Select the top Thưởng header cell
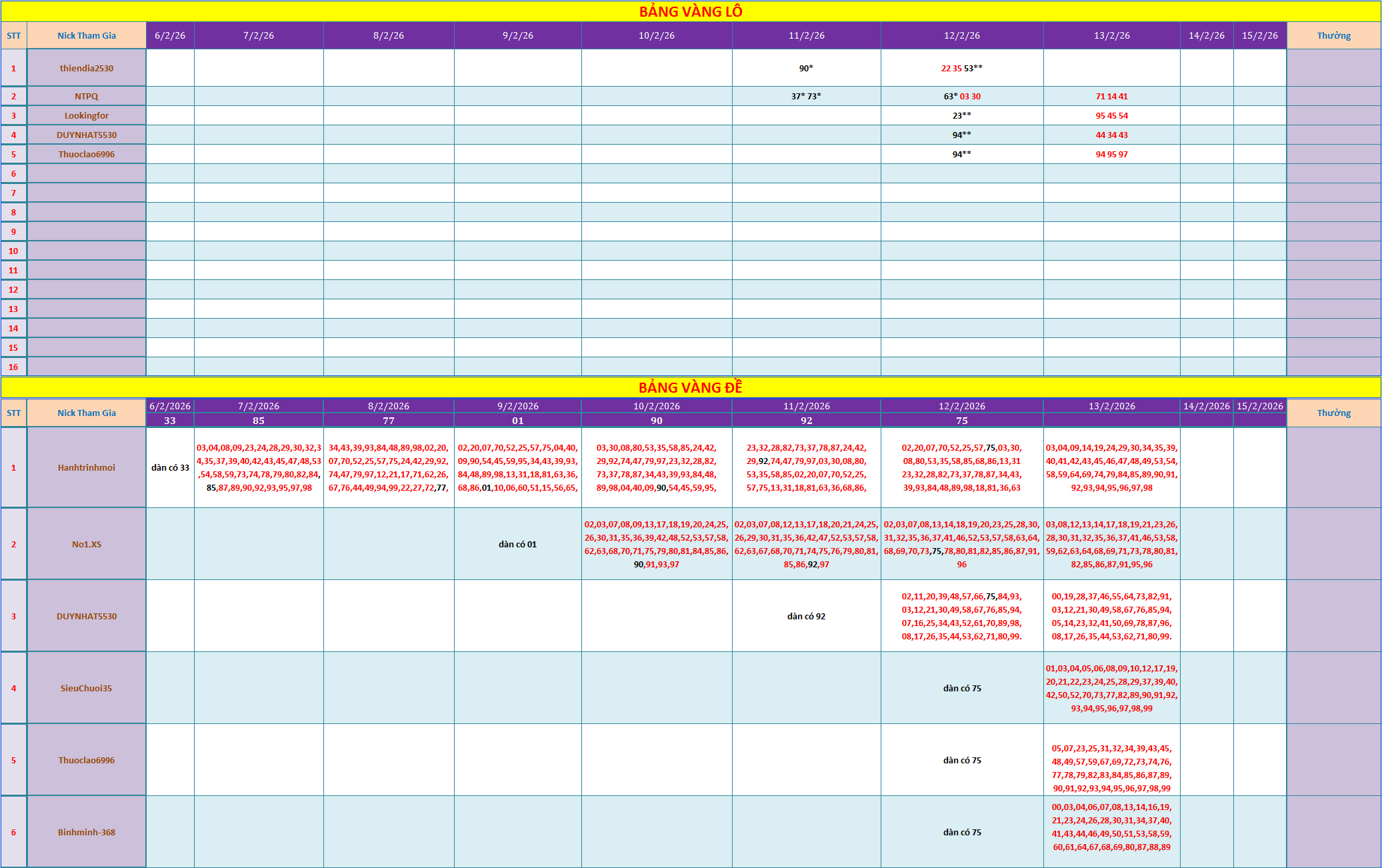 (x=1334, y=35)
